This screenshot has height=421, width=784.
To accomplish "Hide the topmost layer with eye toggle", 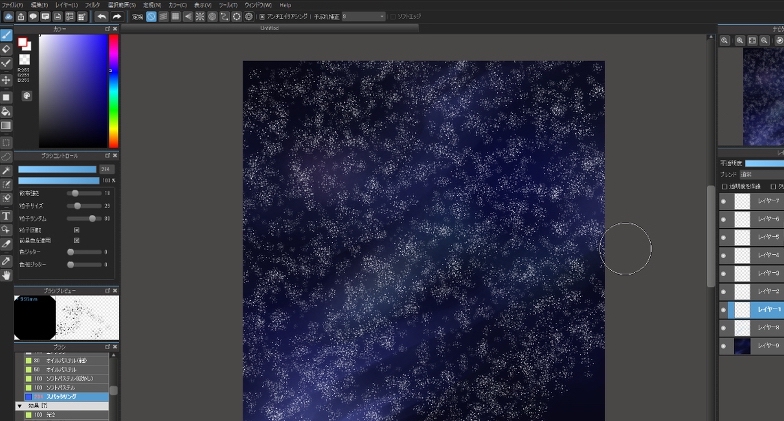I will click(x=724, y=201).
